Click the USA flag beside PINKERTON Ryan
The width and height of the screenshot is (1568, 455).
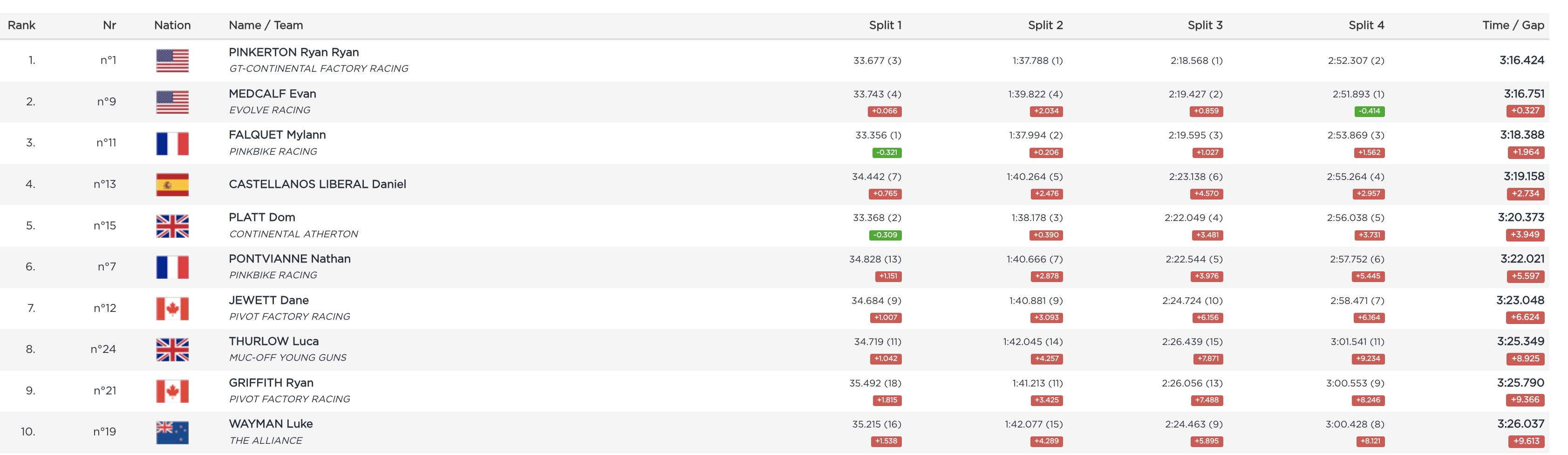[x=172, y=60]
